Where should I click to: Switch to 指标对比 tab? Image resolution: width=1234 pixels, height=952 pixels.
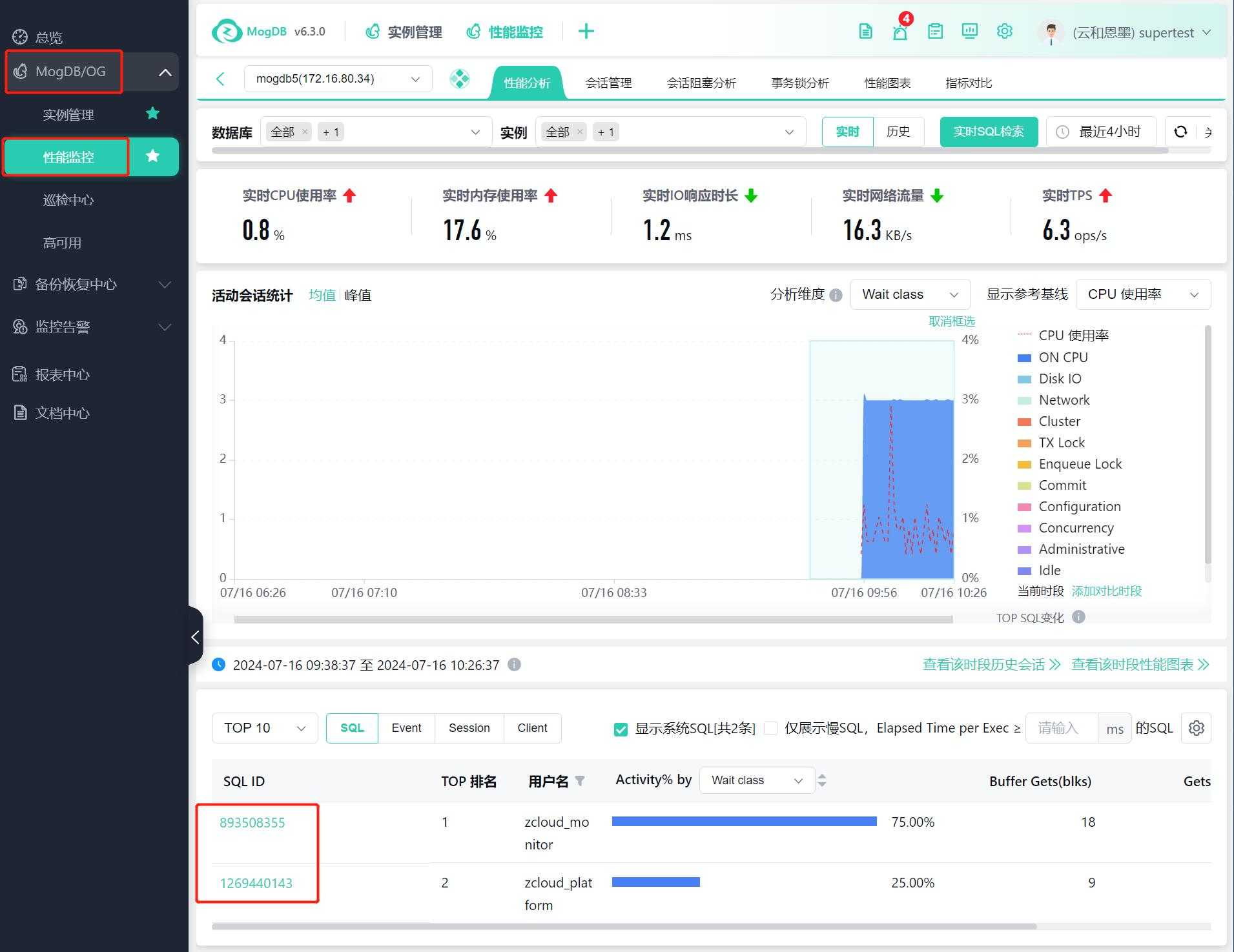(969, 83)
